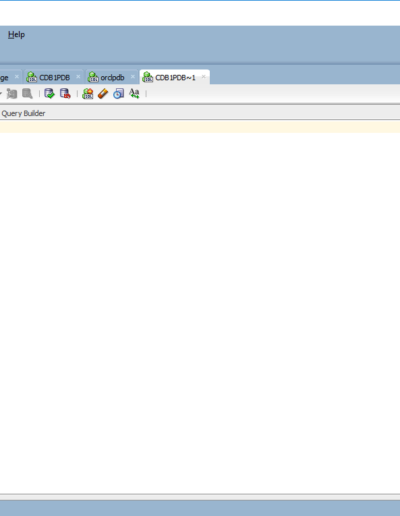Open the Unshared SQL Worksheet icon
The height and width of the screenshot is (516, 400).
click(x=88, y=94)
